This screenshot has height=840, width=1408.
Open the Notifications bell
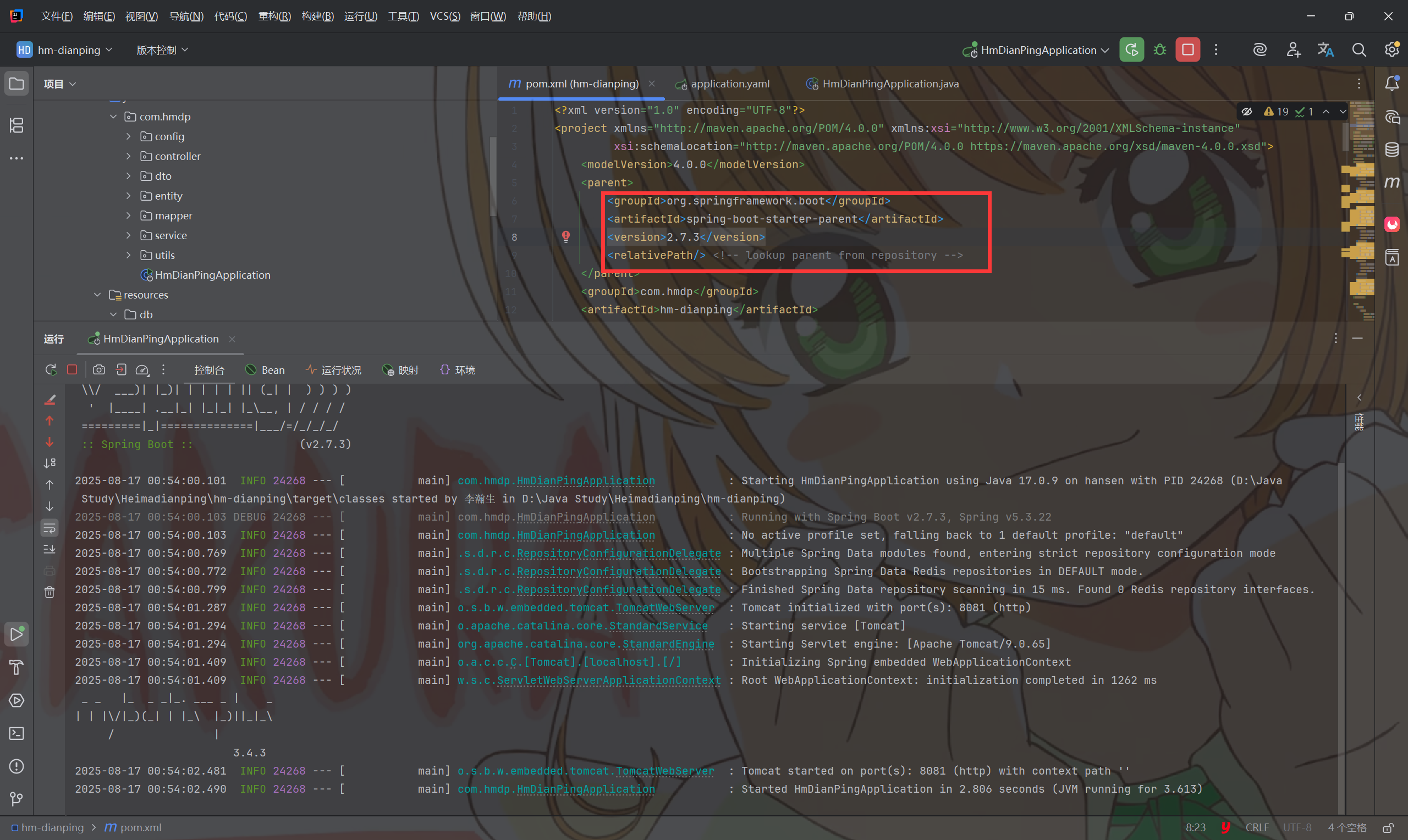pyautogui.click(x=1391, y=84)
